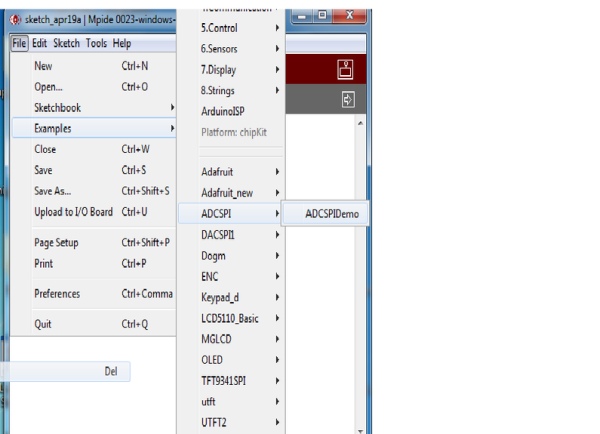The height and width of the screenshot is (434, 600).
Task: Expand the Examples submenu
Action: pyautogui.click(x=94, y=128)
